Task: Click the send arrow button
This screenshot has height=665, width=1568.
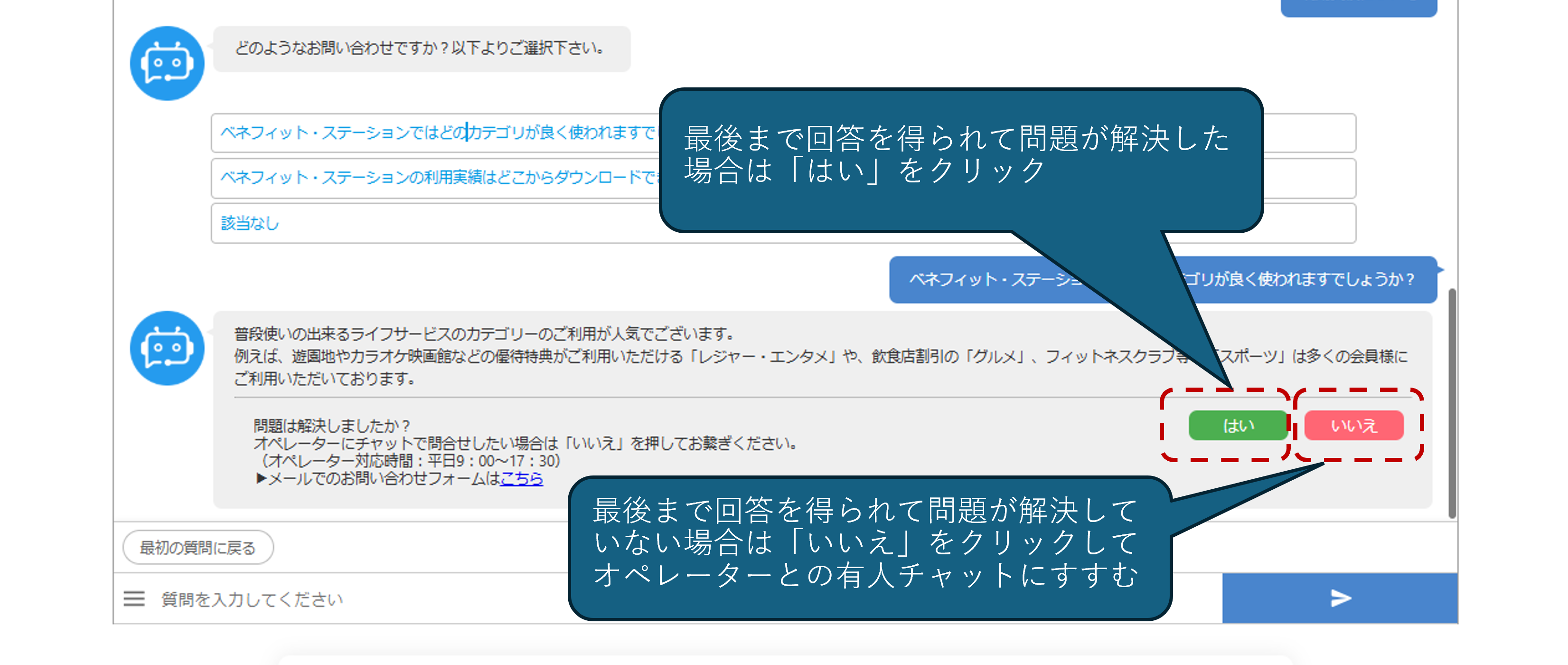Action: point(1340,598)
